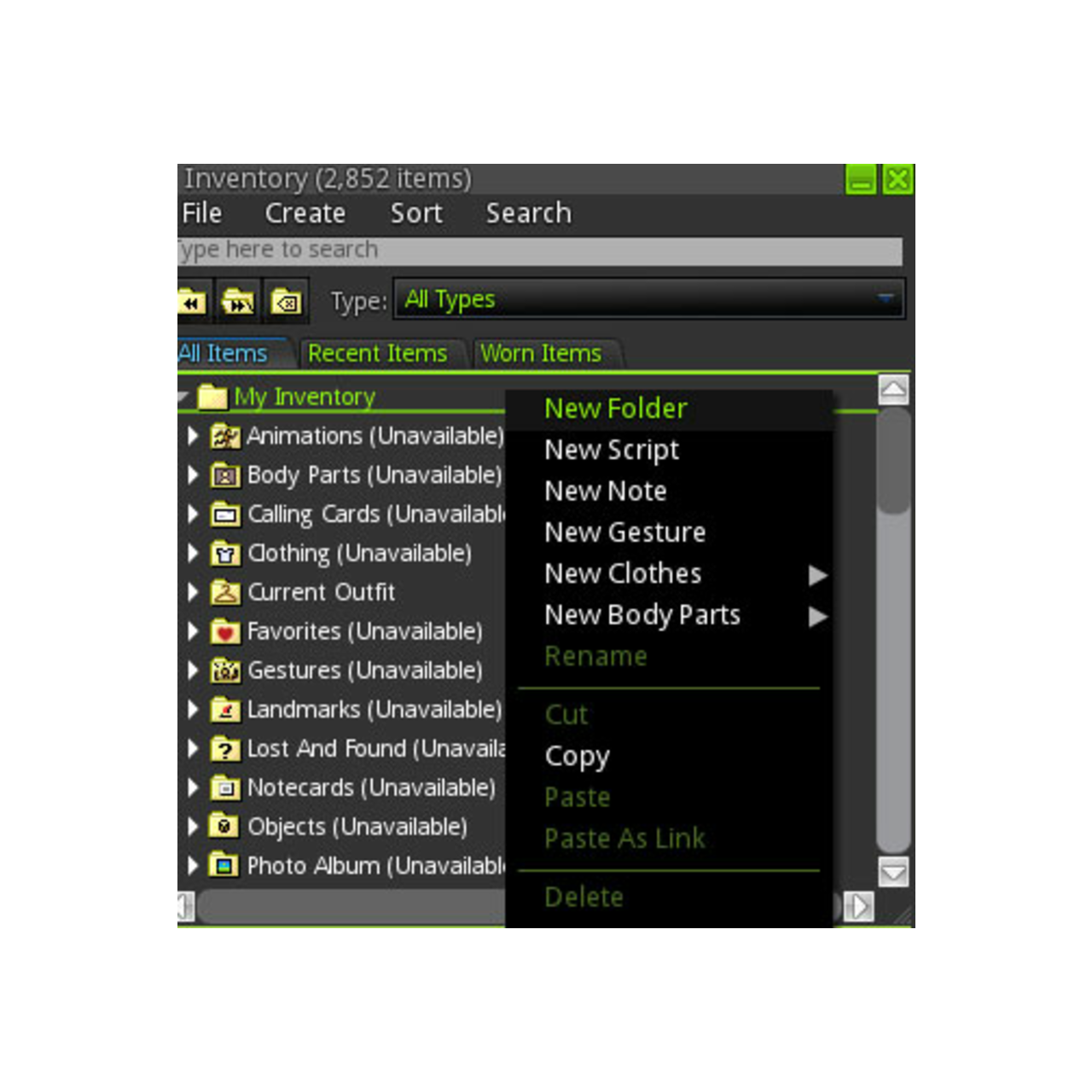The height and width of the screenshot is (1092, 1092).
Task: Collapse the My Inventory folder
Action: coord(182,396)
